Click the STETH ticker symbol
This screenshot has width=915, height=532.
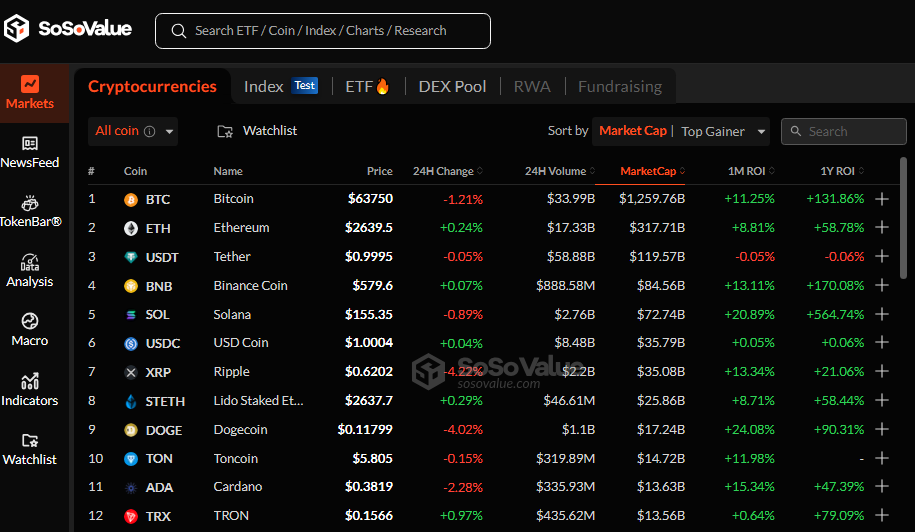click(165, 401)
